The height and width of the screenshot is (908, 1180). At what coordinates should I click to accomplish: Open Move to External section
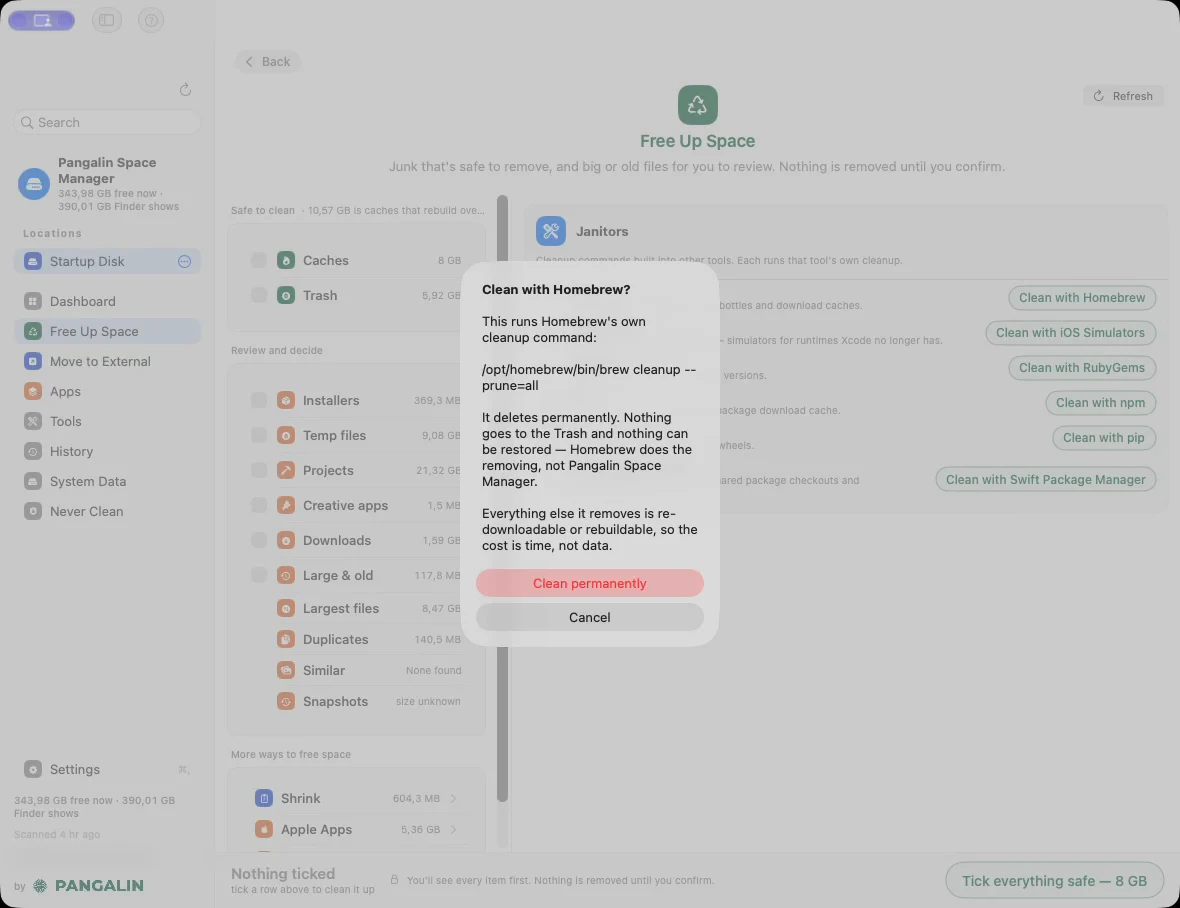[107, 361]
